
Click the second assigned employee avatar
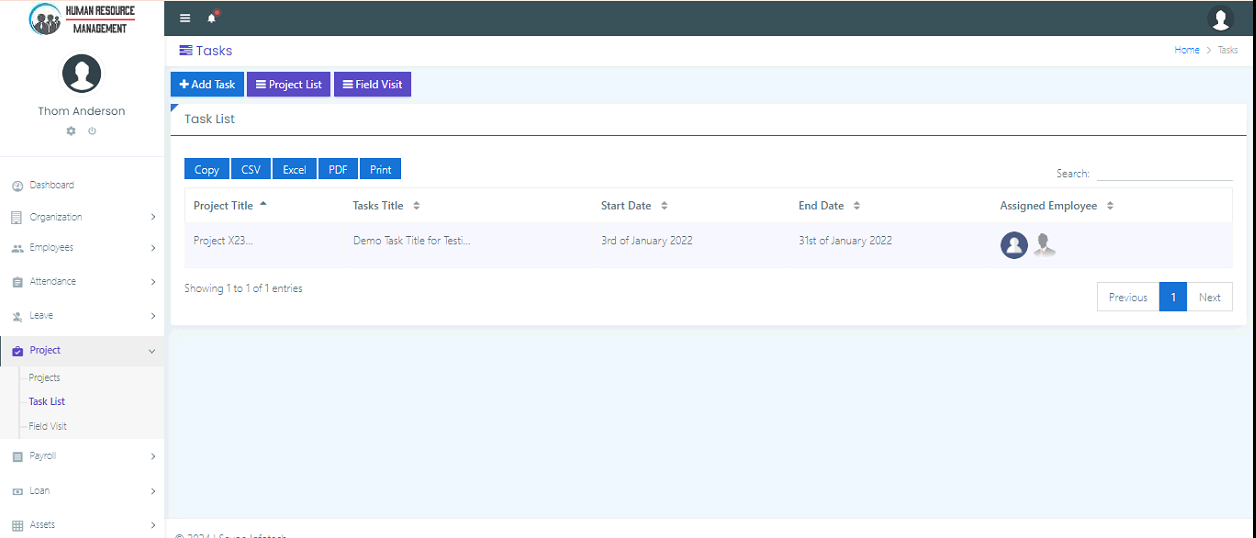(x=1044, y=245)
